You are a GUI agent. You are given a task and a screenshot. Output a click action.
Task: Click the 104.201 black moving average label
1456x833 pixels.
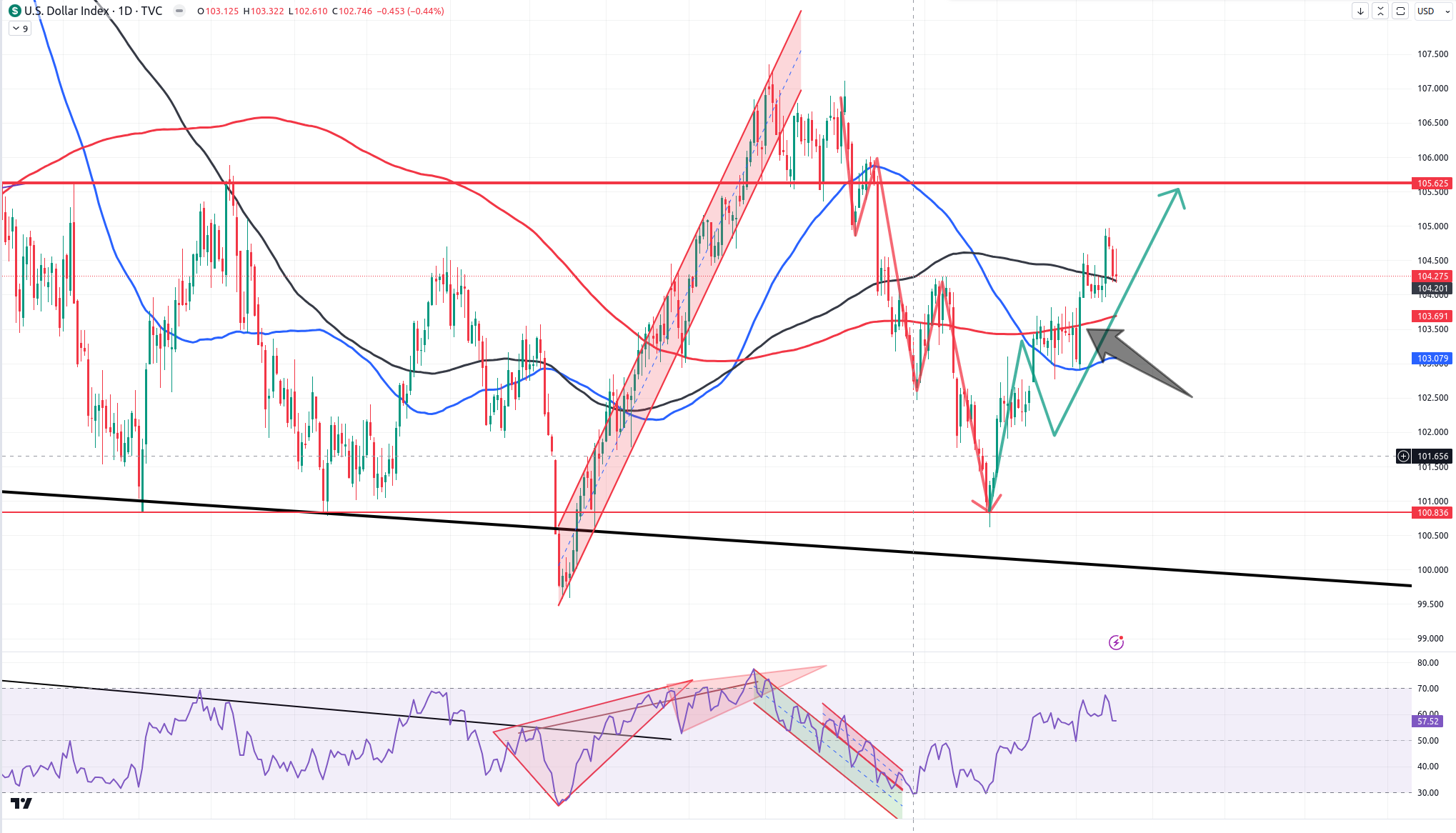pyautogui.click(x=1432, y=289)
